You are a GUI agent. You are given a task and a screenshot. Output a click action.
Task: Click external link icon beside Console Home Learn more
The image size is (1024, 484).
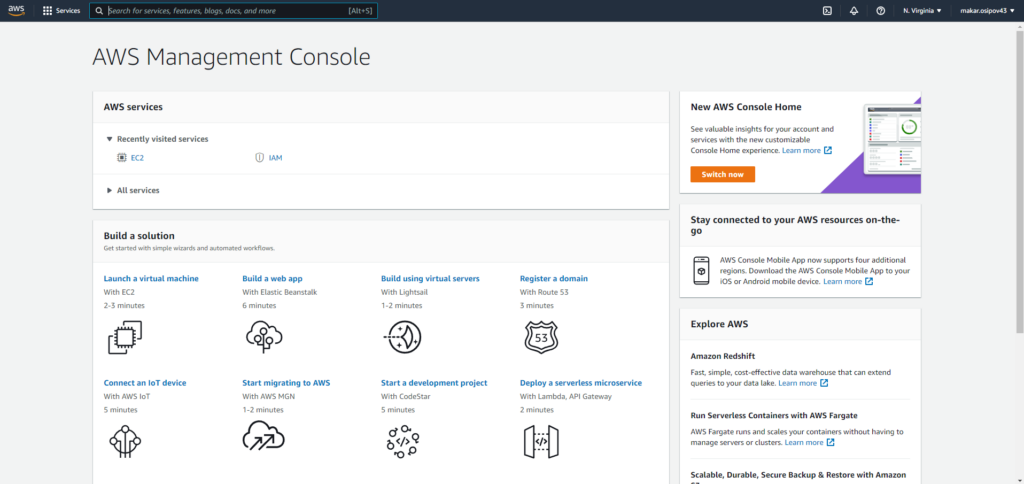click(827, 150)
